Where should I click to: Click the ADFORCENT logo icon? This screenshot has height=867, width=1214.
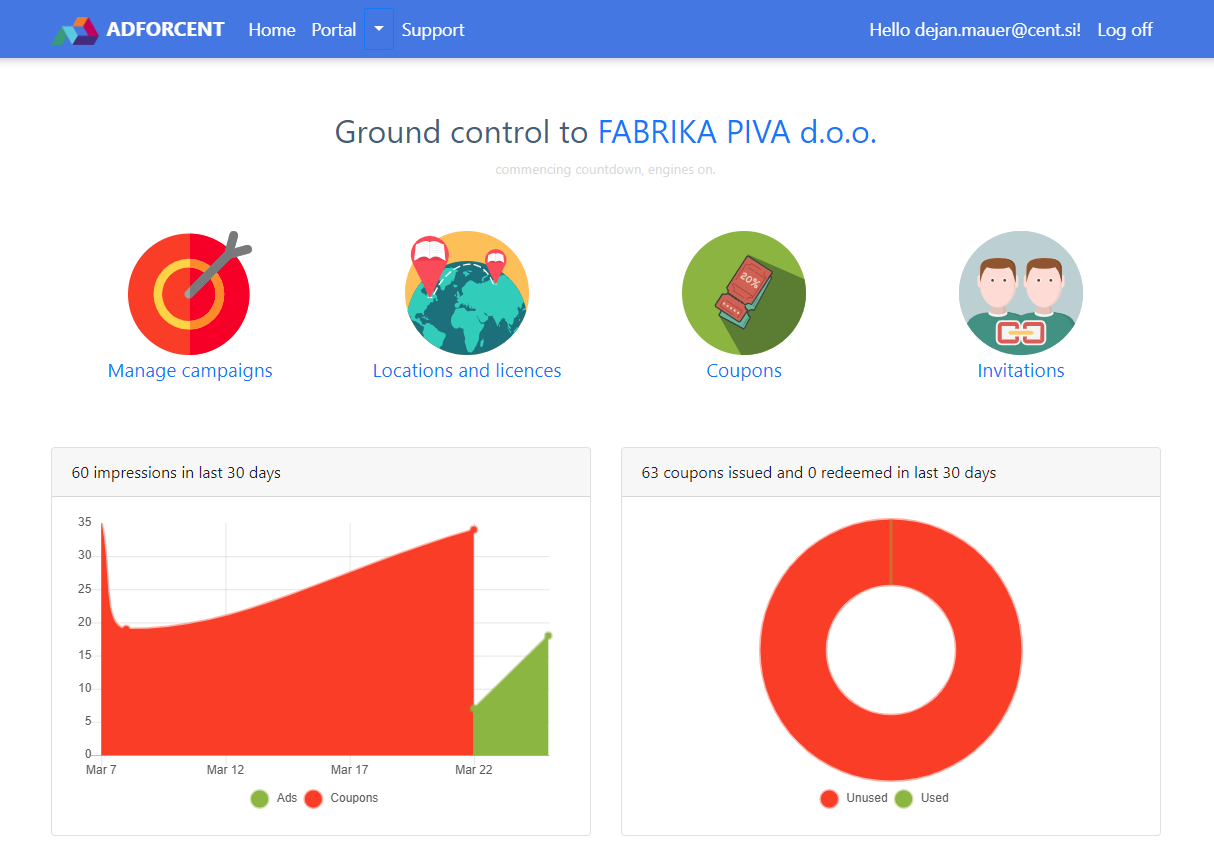coord(75,30)
